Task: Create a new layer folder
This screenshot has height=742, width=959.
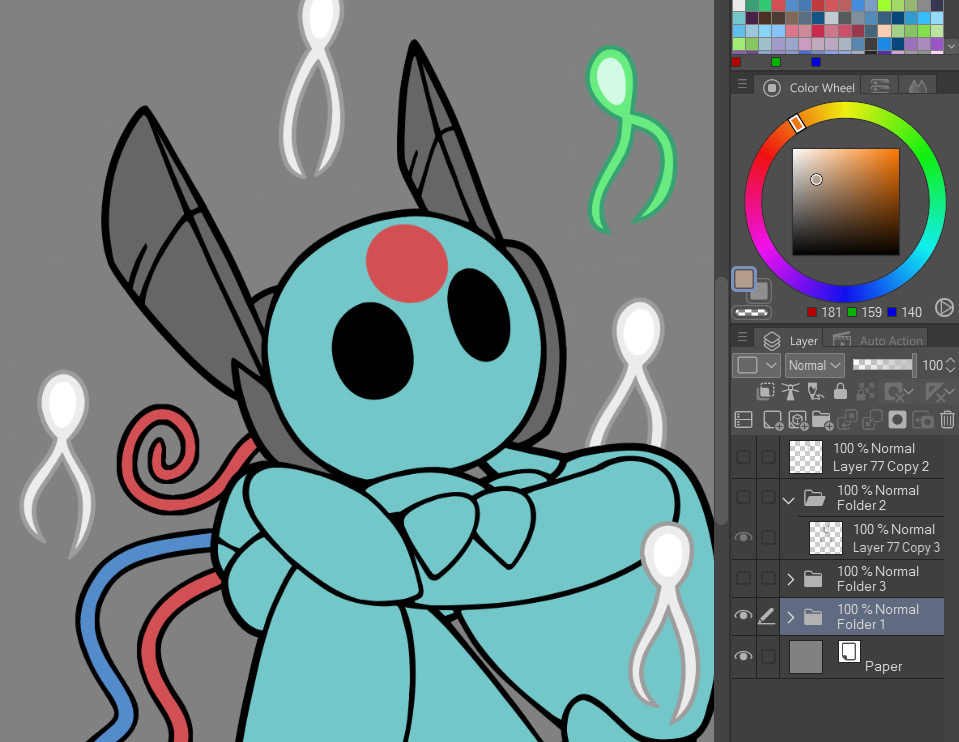Action: (822, 420)
